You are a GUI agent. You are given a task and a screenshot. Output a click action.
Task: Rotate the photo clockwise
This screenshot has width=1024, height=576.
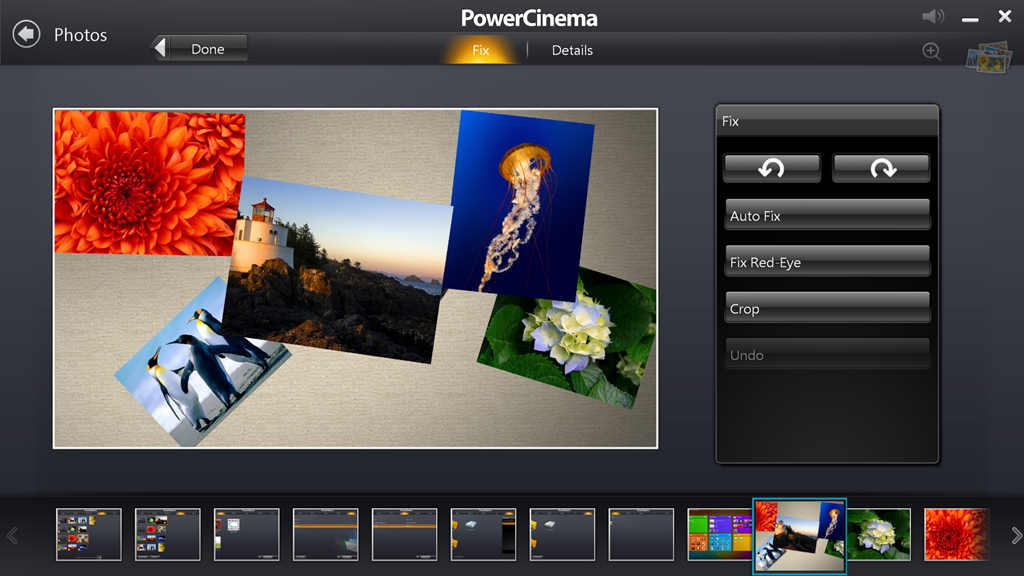tap(881, 168)
